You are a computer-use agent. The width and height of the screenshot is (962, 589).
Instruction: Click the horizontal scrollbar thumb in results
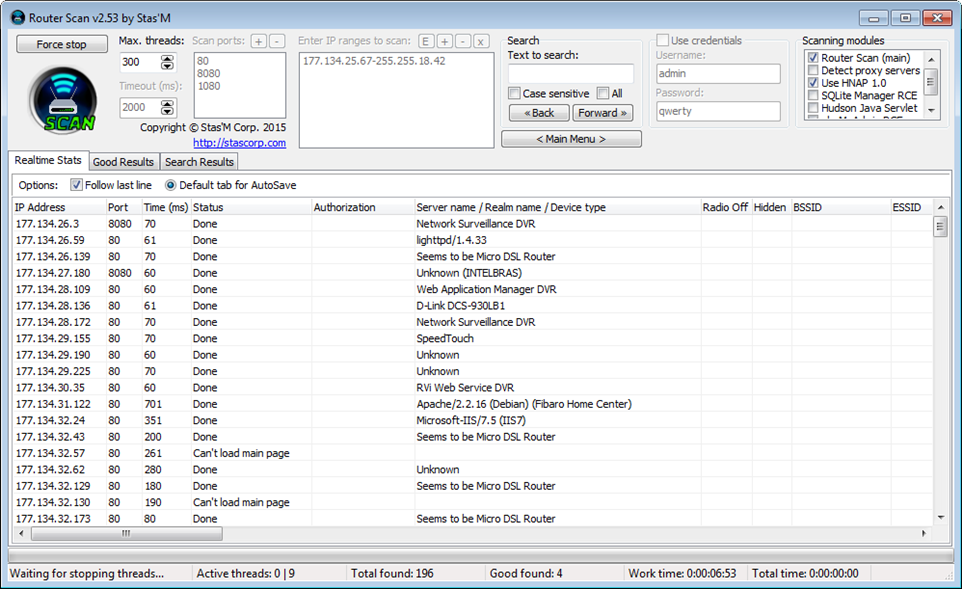pyautogui.click(x=126, y=534)
